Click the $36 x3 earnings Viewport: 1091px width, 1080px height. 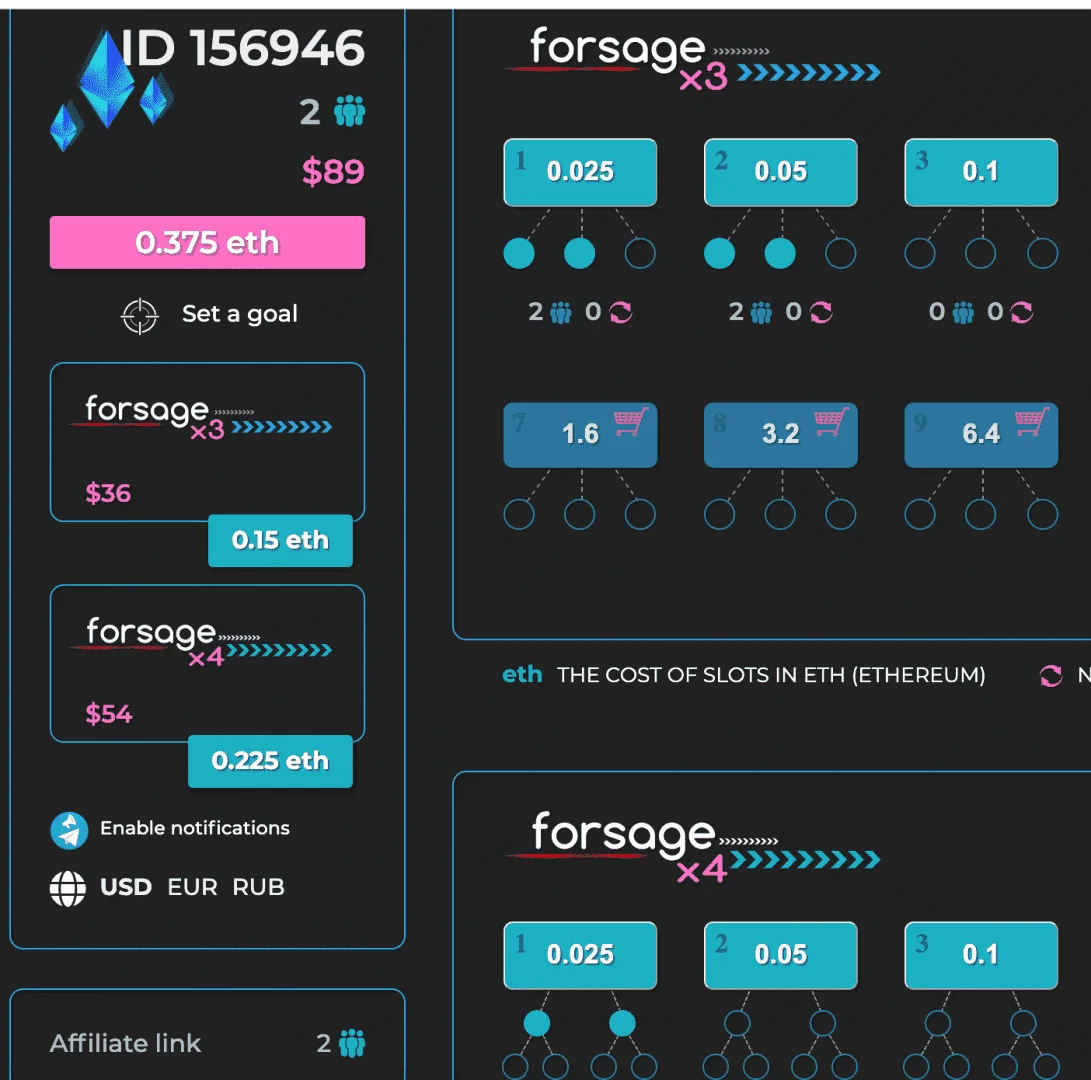click(x=108, y=493)
